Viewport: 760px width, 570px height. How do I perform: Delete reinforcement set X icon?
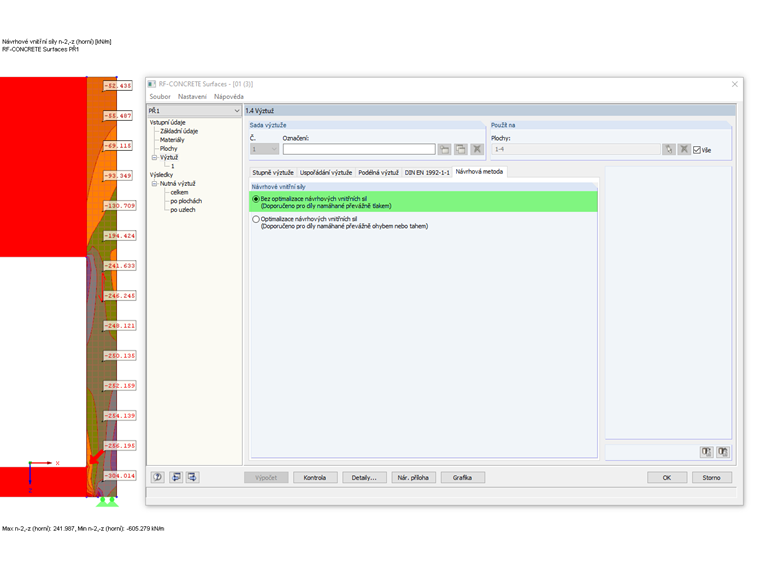(x=477, y=149)
